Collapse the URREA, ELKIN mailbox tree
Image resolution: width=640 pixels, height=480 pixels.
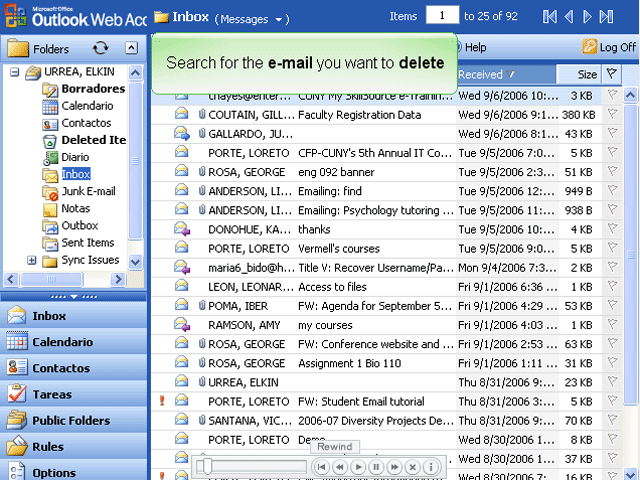(x=14, y=73)
